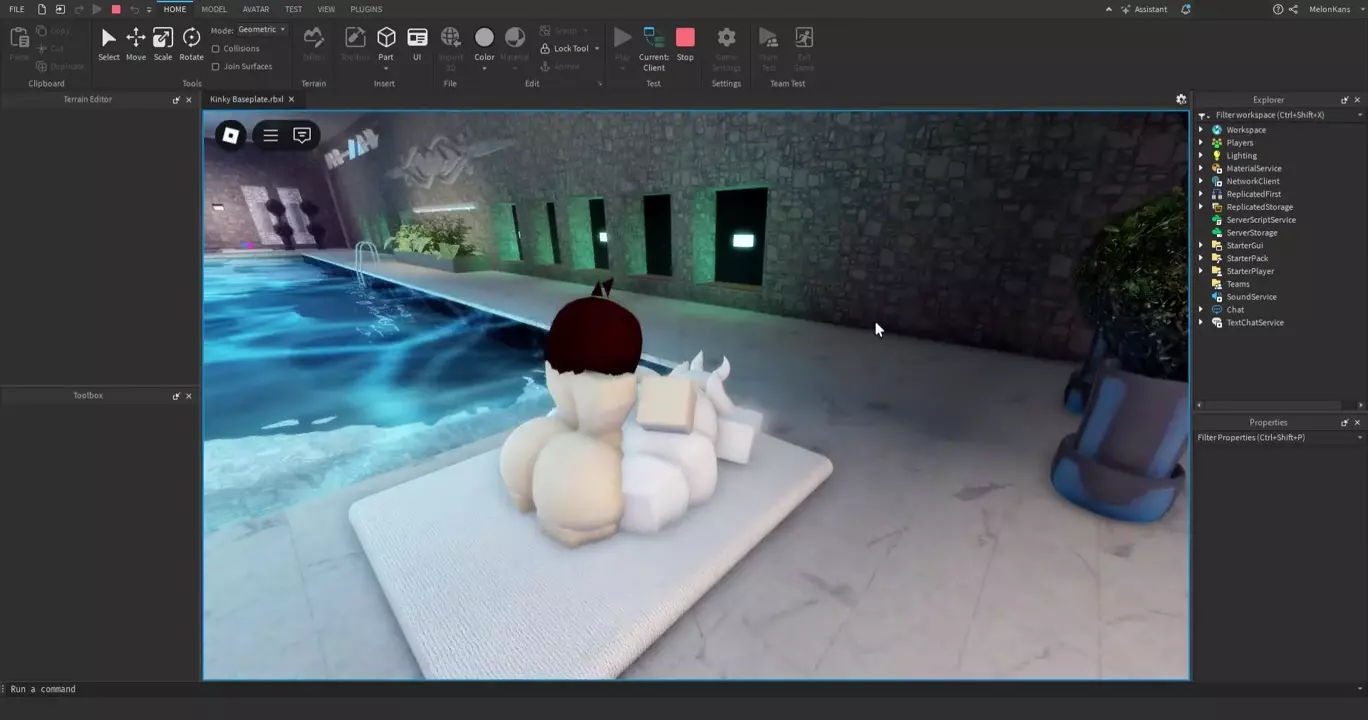Activate the Rotate tool
1368x720 pixels.
point(191,44)
